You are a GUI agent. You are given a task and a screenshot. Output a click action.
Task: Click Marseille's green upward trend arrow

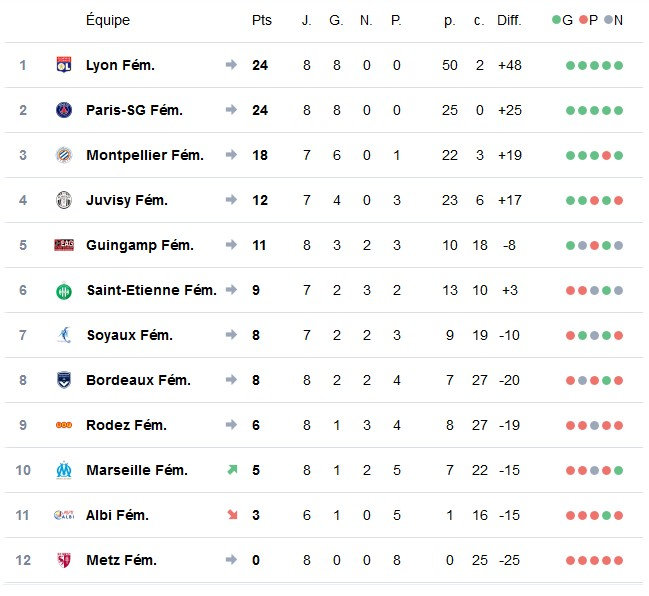coord(231,470)
